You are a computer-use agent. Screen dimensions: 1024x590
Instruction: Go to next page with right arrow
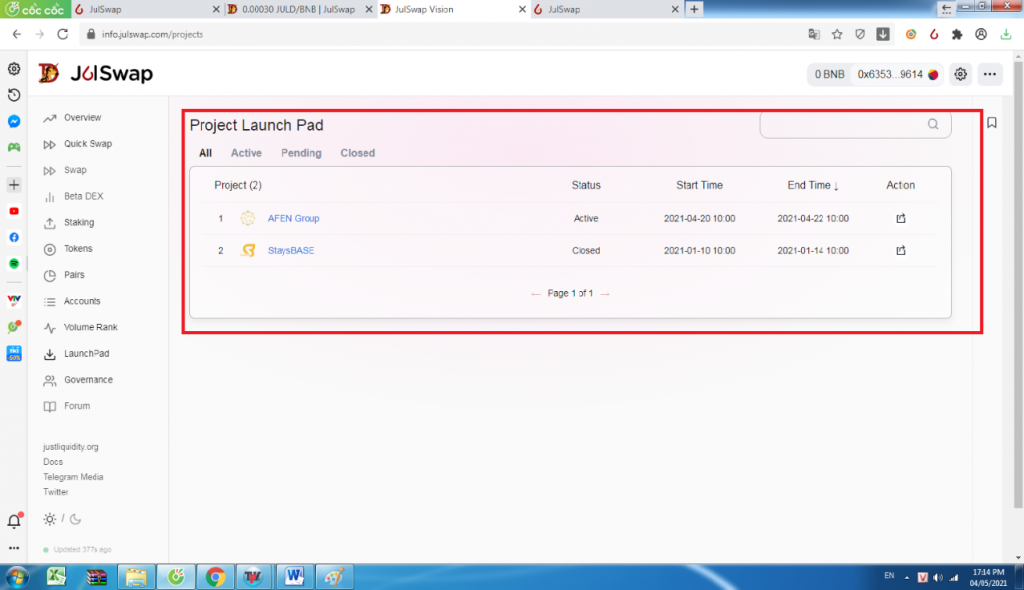(x=605, y=293)
